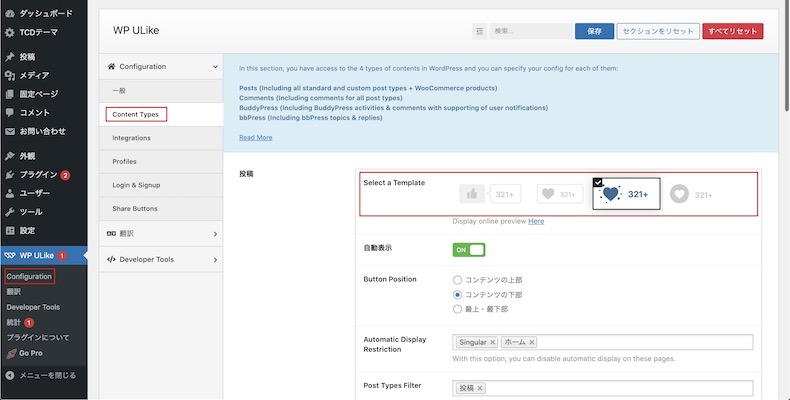
Task: Click the code icon beside Developer Tools
Action: 111,259
